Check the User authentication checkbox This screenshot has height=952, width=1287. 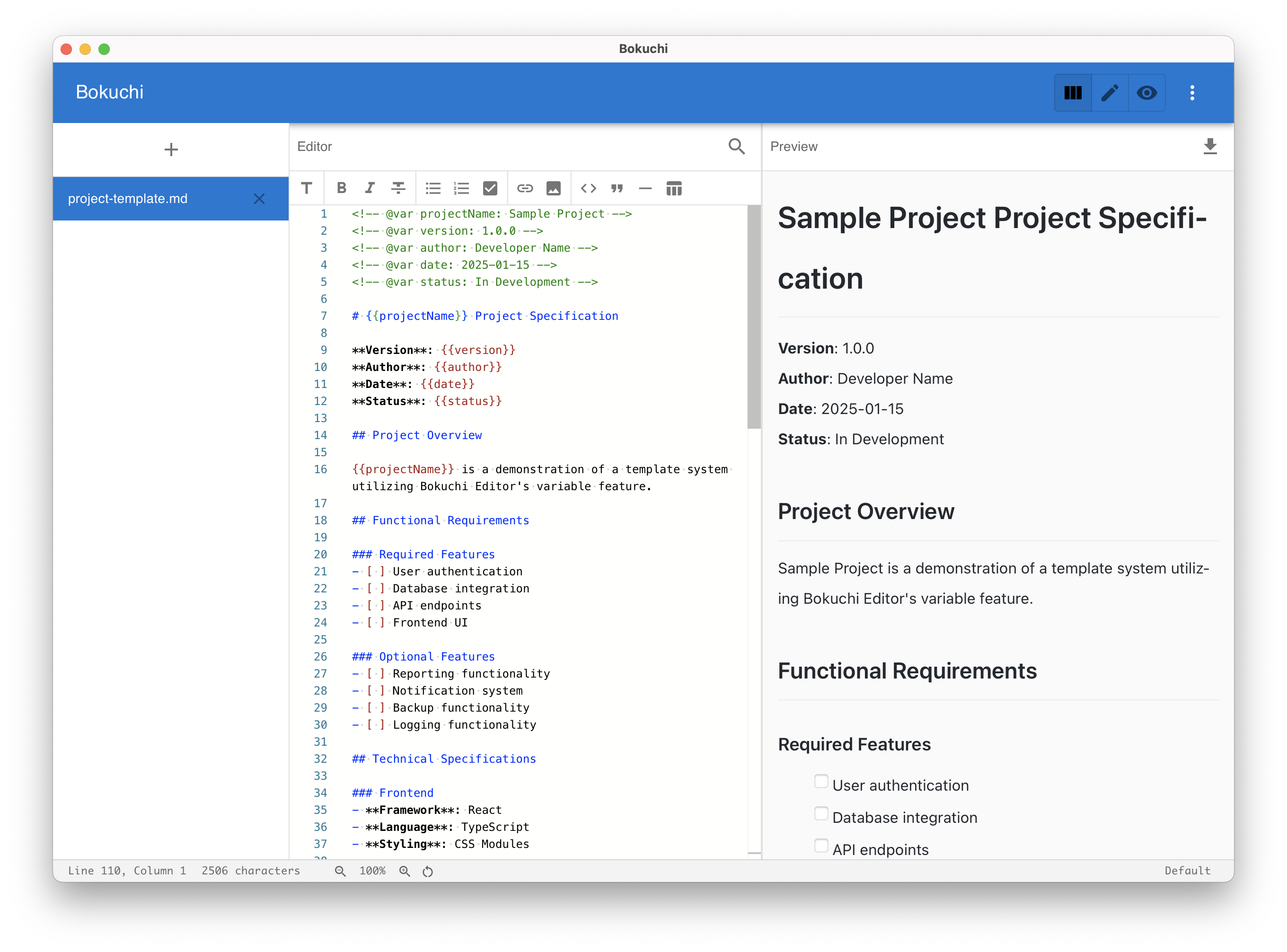point(821,781)
